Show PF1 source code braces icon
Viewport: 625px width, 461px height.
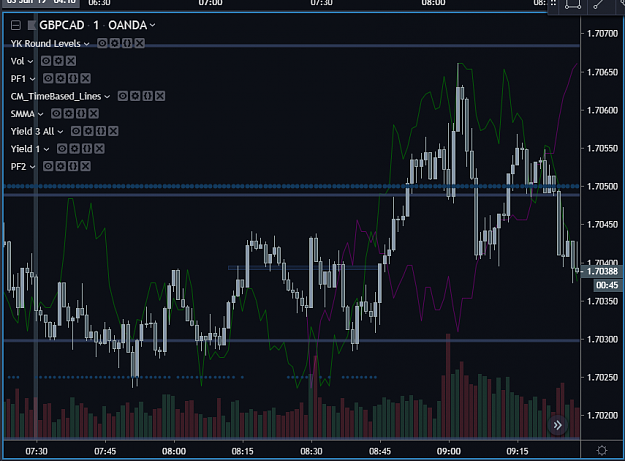click(x=73, y=78)
